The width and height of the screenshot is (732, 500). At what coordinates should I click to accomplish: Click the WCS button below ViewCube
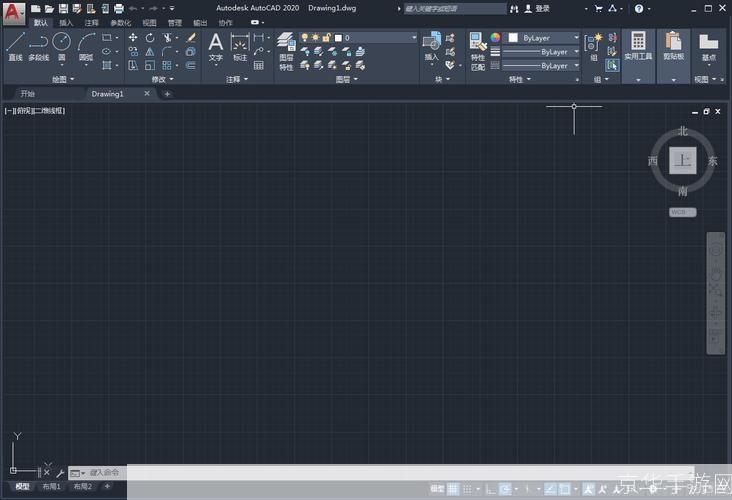(683, 212)
